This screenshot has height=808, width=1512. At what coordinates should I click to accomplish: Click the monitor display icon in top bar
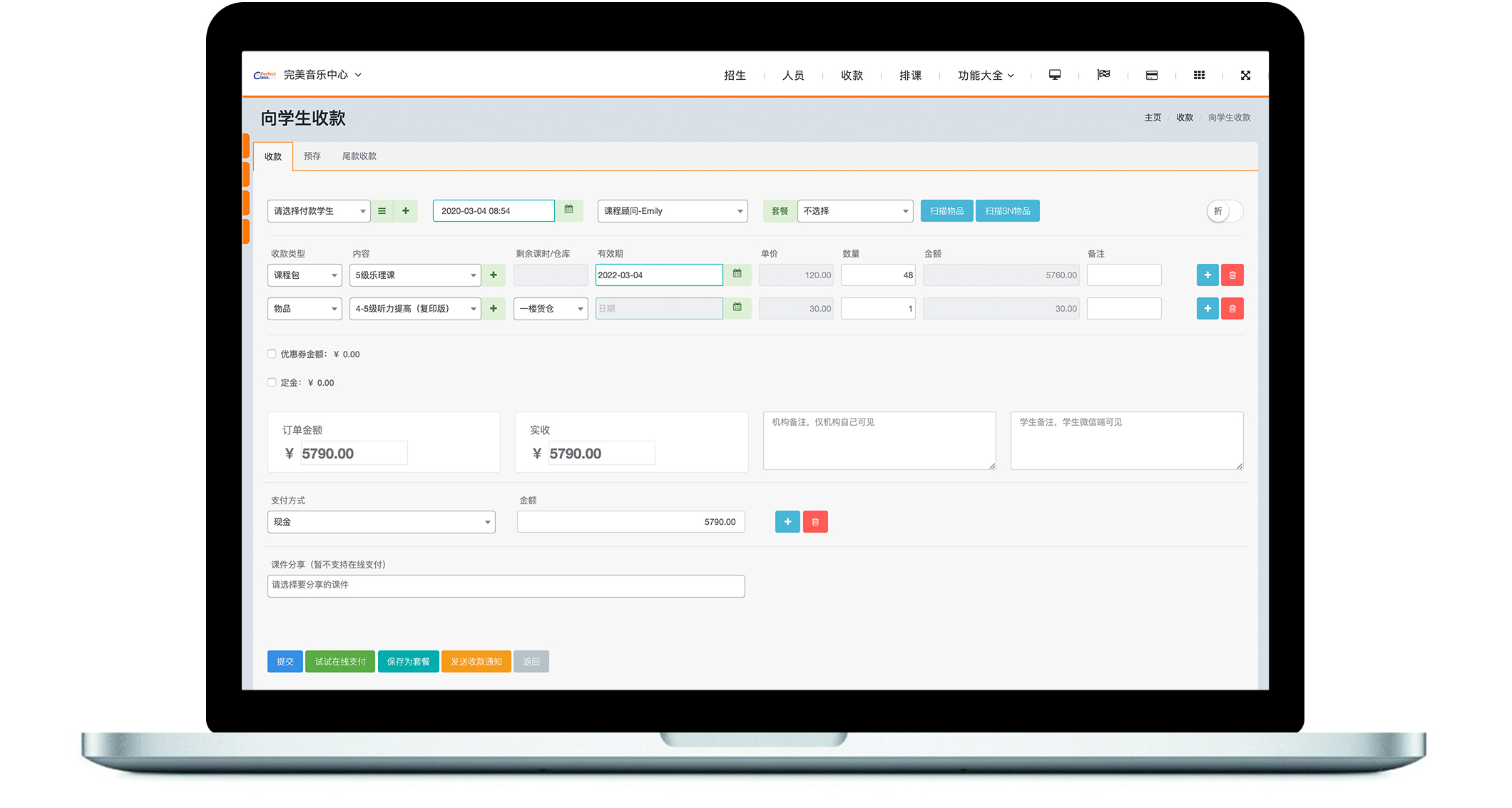(1054, 75)
